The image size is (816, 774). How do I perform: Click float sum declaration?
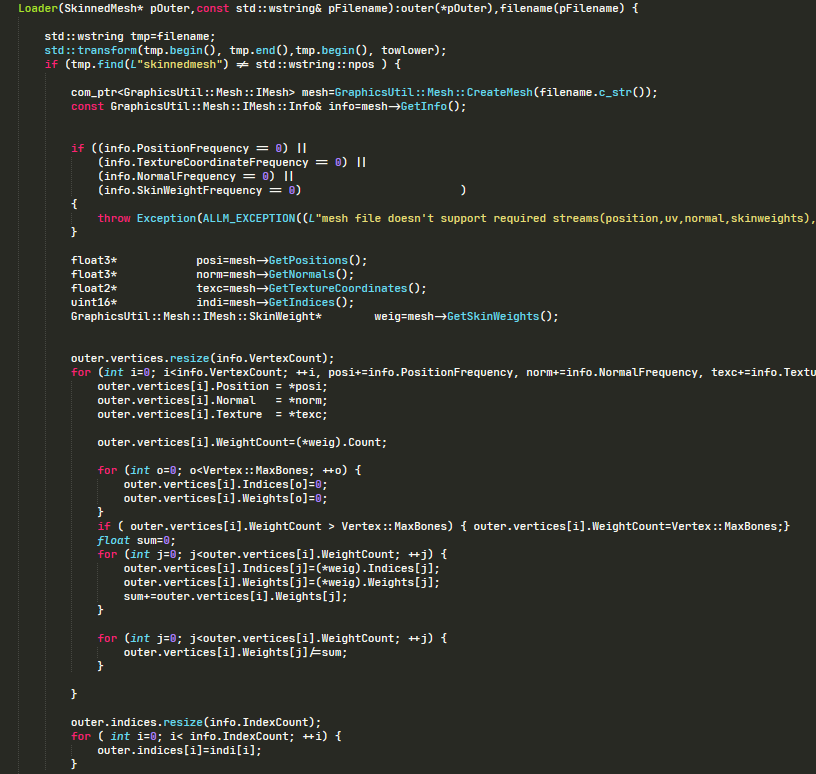[136, 541]
